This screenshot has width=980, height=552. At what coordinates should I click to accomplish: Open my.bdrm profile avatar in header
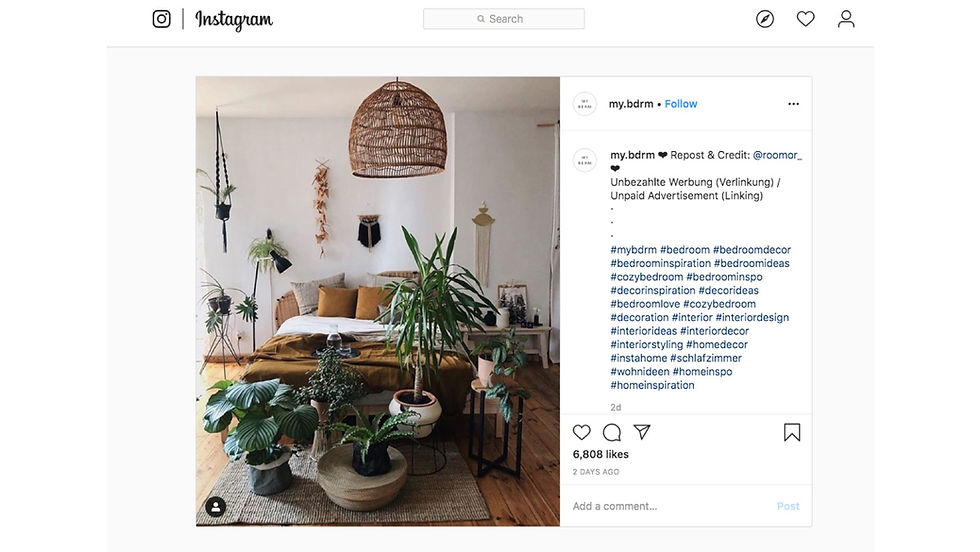pyautogui.click(x=585, y=104)
